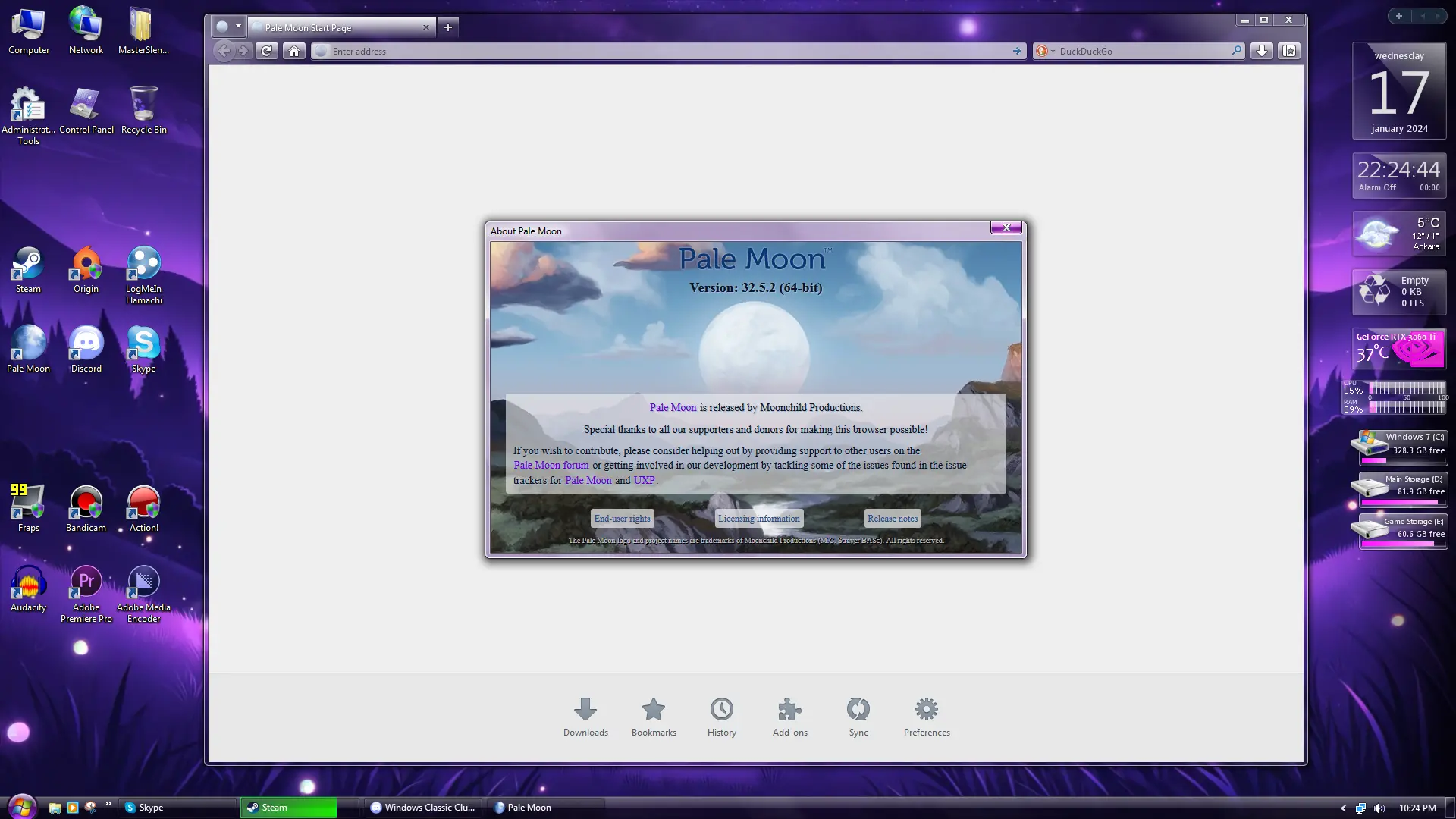The height and width of the screenshot is (819, 1456).
Task: Show hidden tray icons arrow
Action: 1343,808
